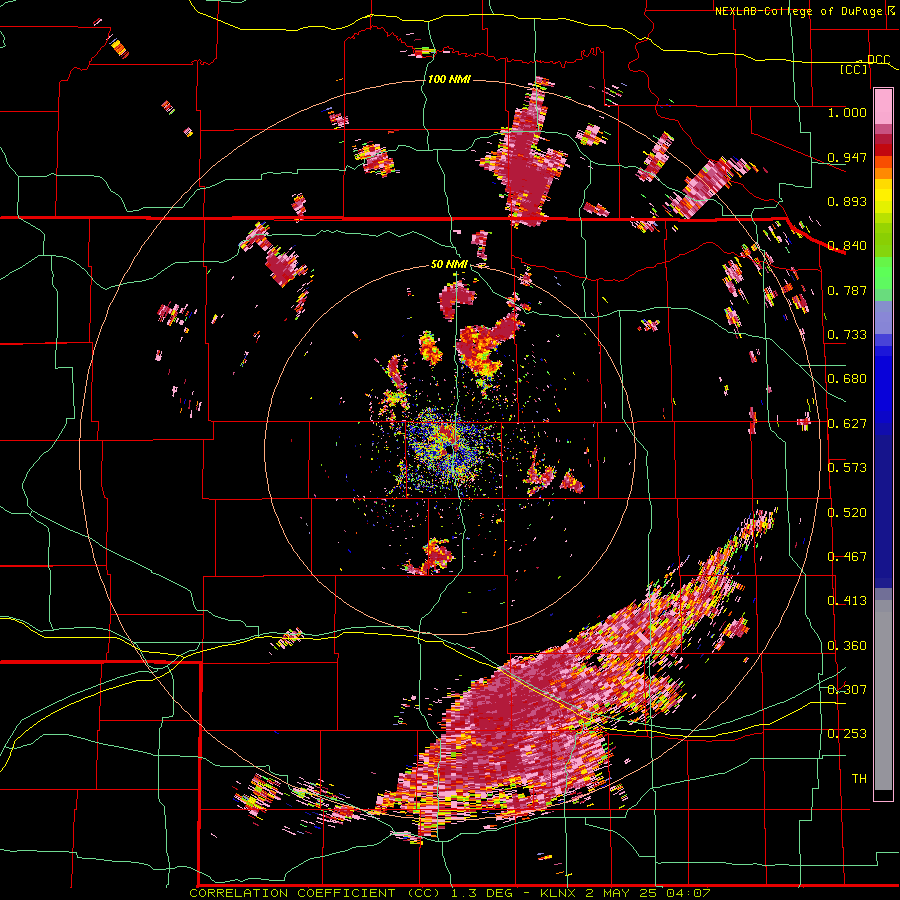Click the CORRELATION COEFFICIENT (CC) product title
Screen dimensions: 900x900
click(315, 893)
